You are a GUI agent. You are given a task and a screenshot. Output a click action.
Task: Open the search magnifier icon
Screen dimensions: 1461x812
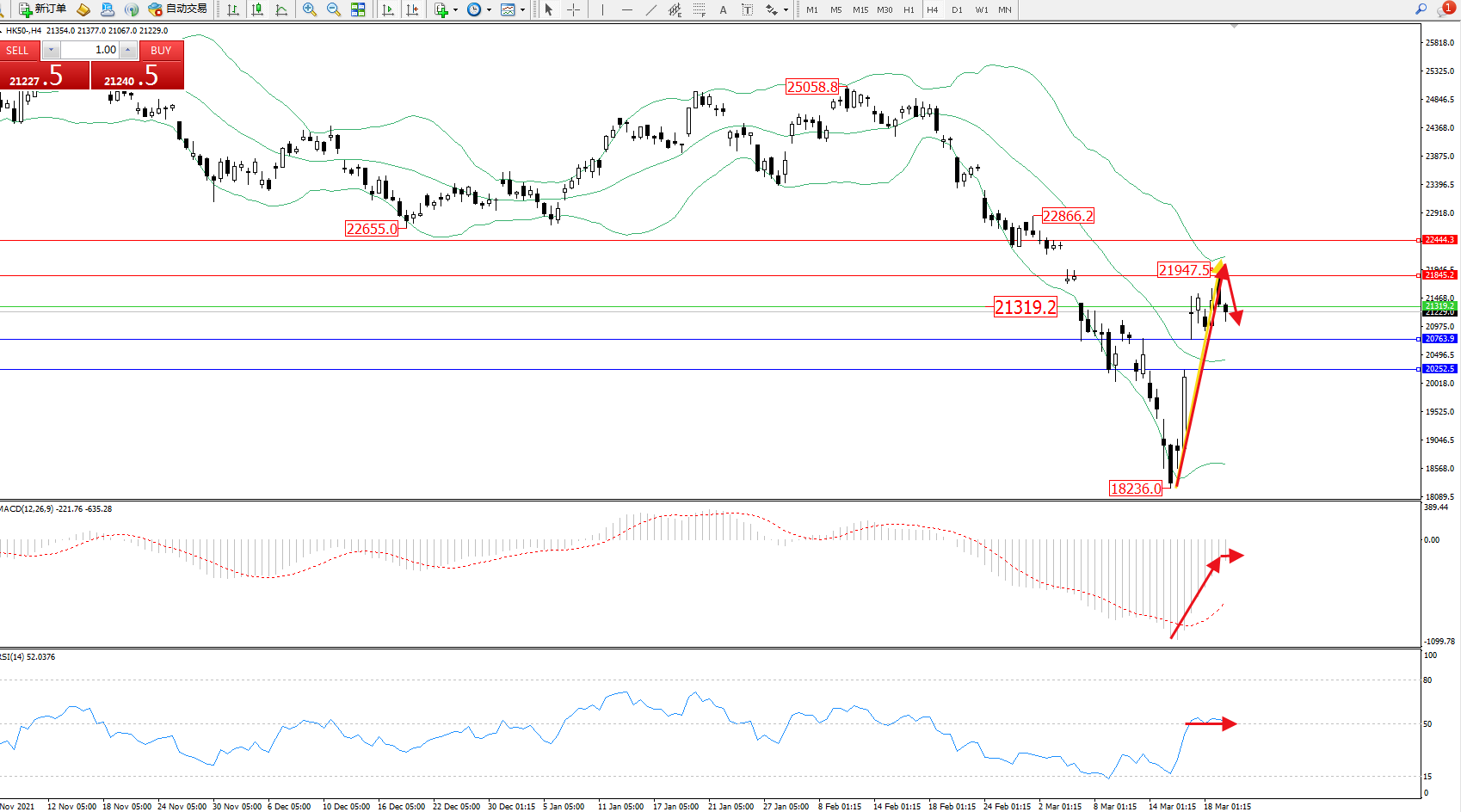[1421, 9]
